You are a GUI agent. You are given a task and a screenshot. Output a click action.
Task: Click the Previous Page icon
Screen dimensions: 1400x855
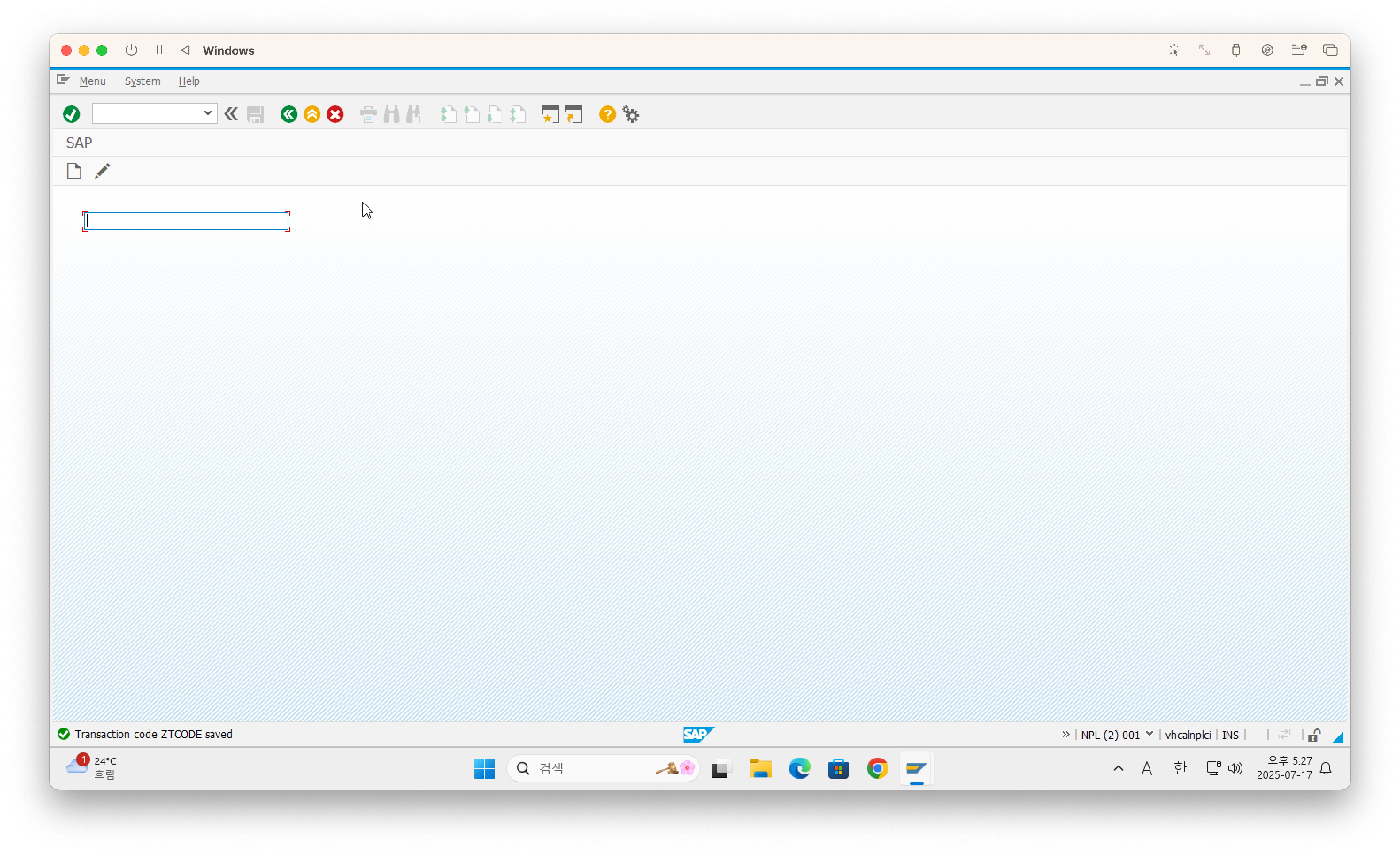point(472,114)
